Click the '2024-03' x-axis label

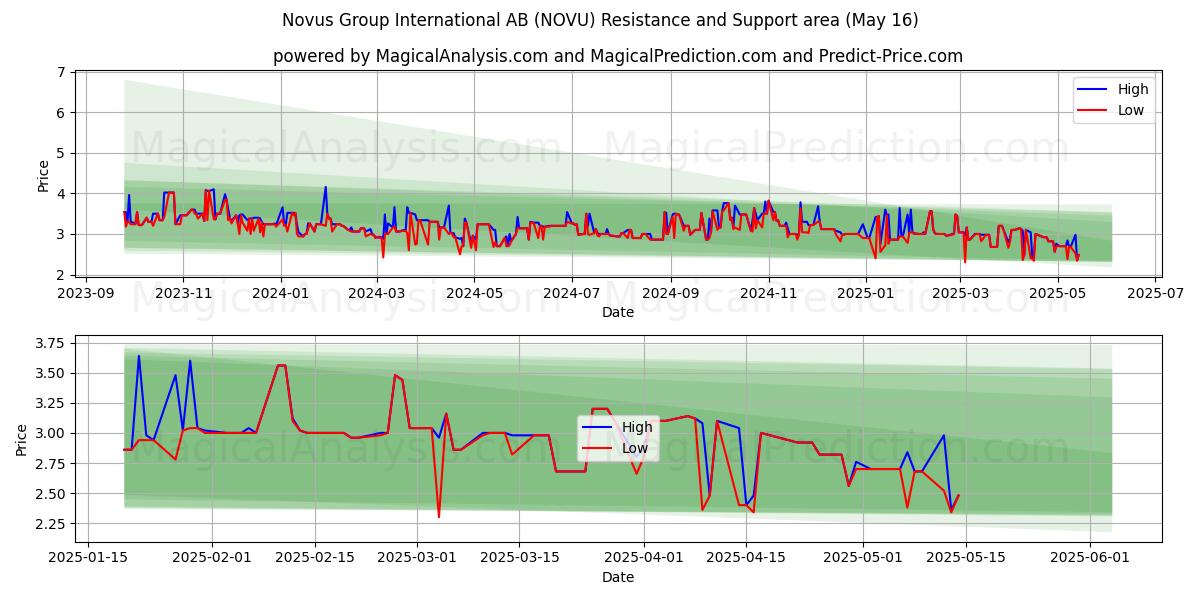tap(376, 294)
